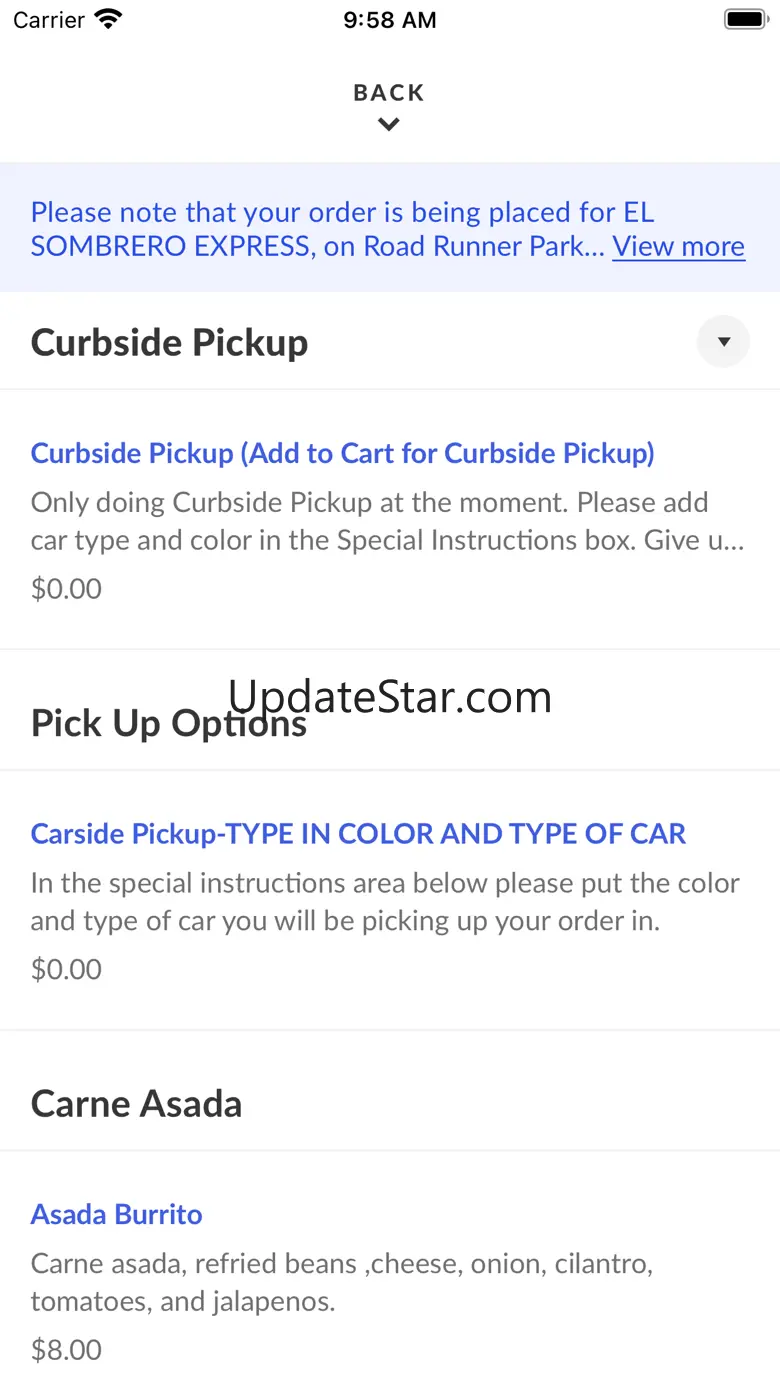Tap the Carne Asada section heading
This screenshot has height=1387, width=780.
(136, 1104)
